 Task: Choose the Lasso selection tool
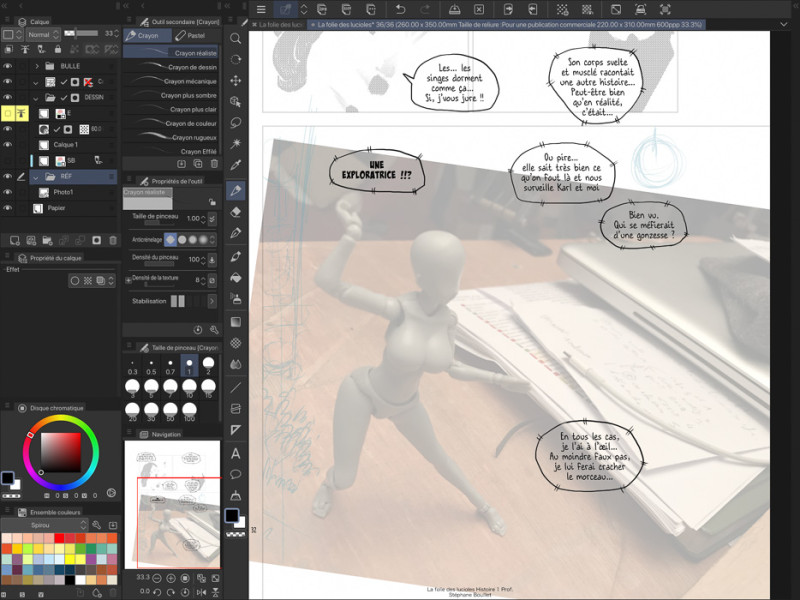[x=236, y=122]
